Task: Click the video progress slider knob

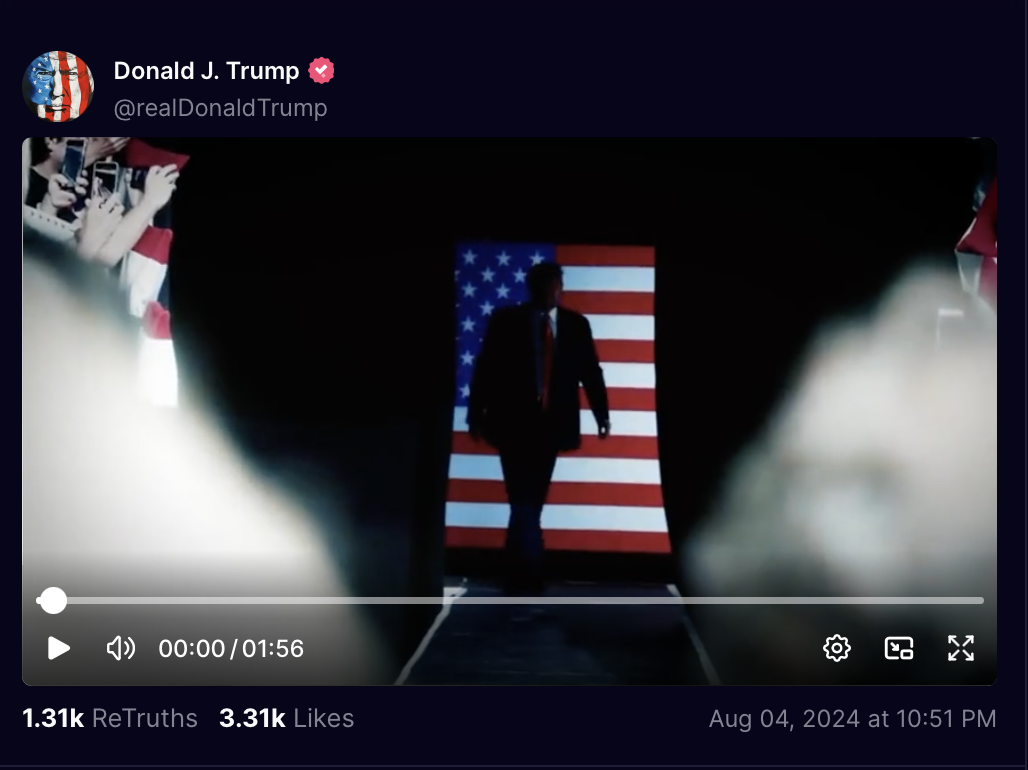Action: (52, 600)
